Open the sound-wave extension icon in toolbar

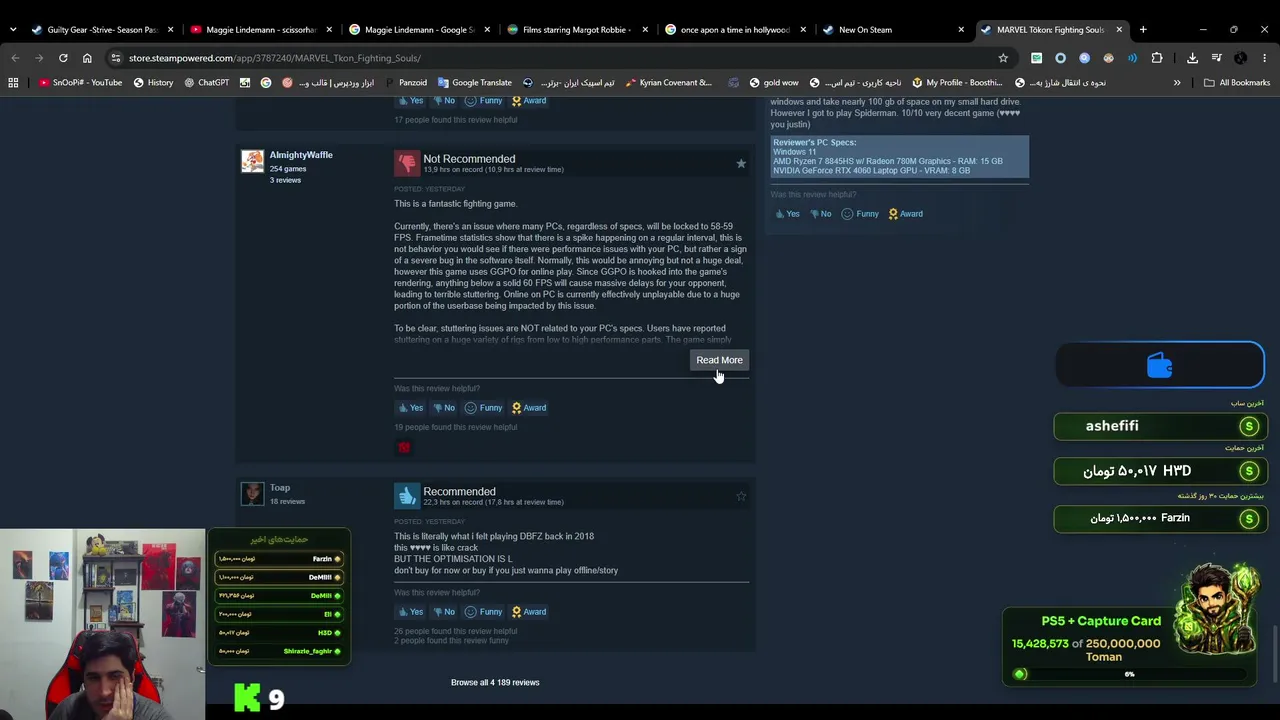pos(1132,58)
